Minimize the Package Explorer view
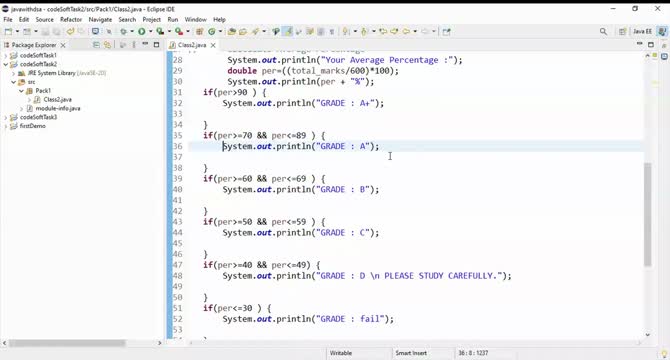The width and height of the screenshot is (670, 360). point(145,44)
